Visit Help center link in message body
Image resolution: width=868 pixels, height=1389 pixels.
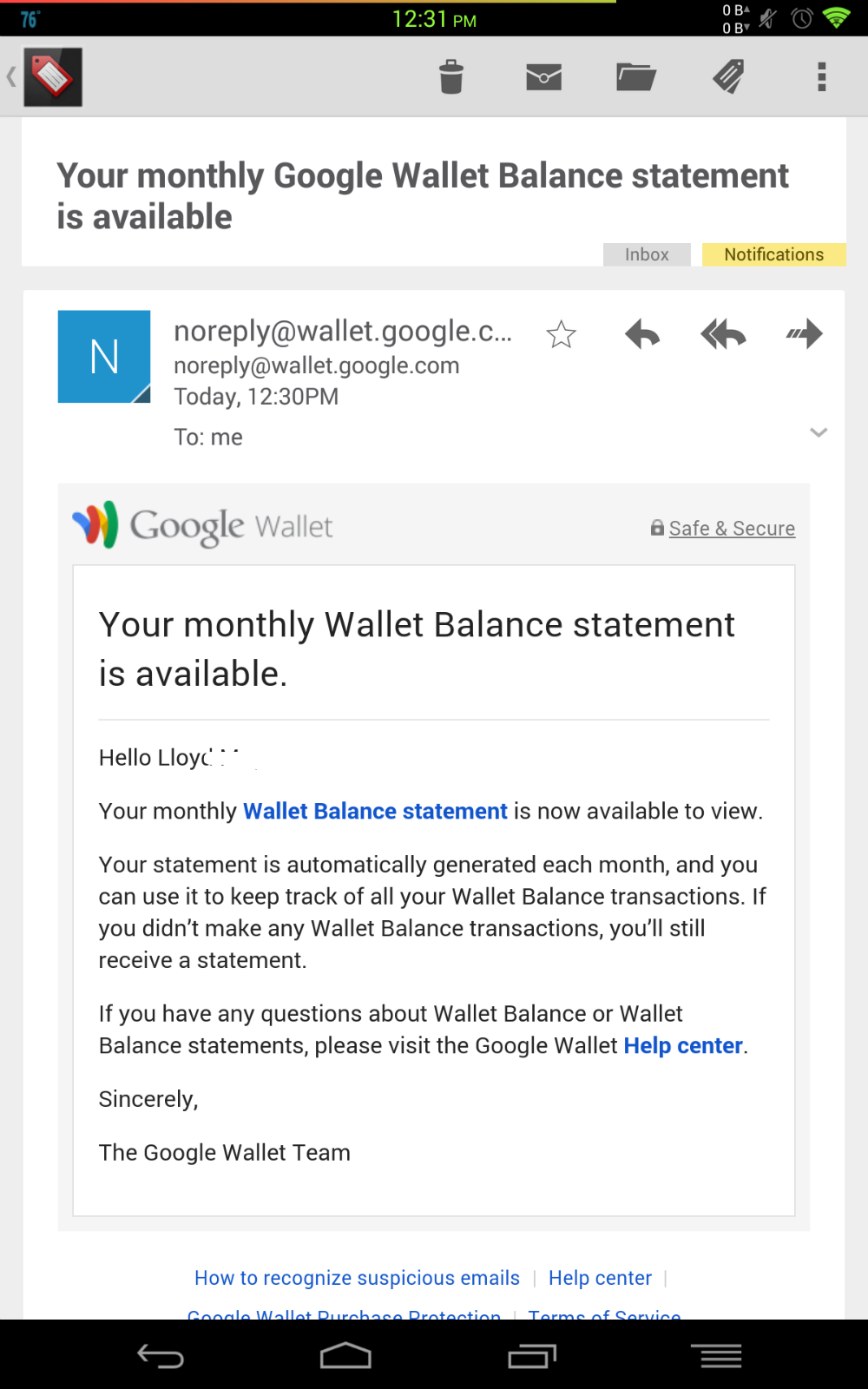(x=683, y=1046)
